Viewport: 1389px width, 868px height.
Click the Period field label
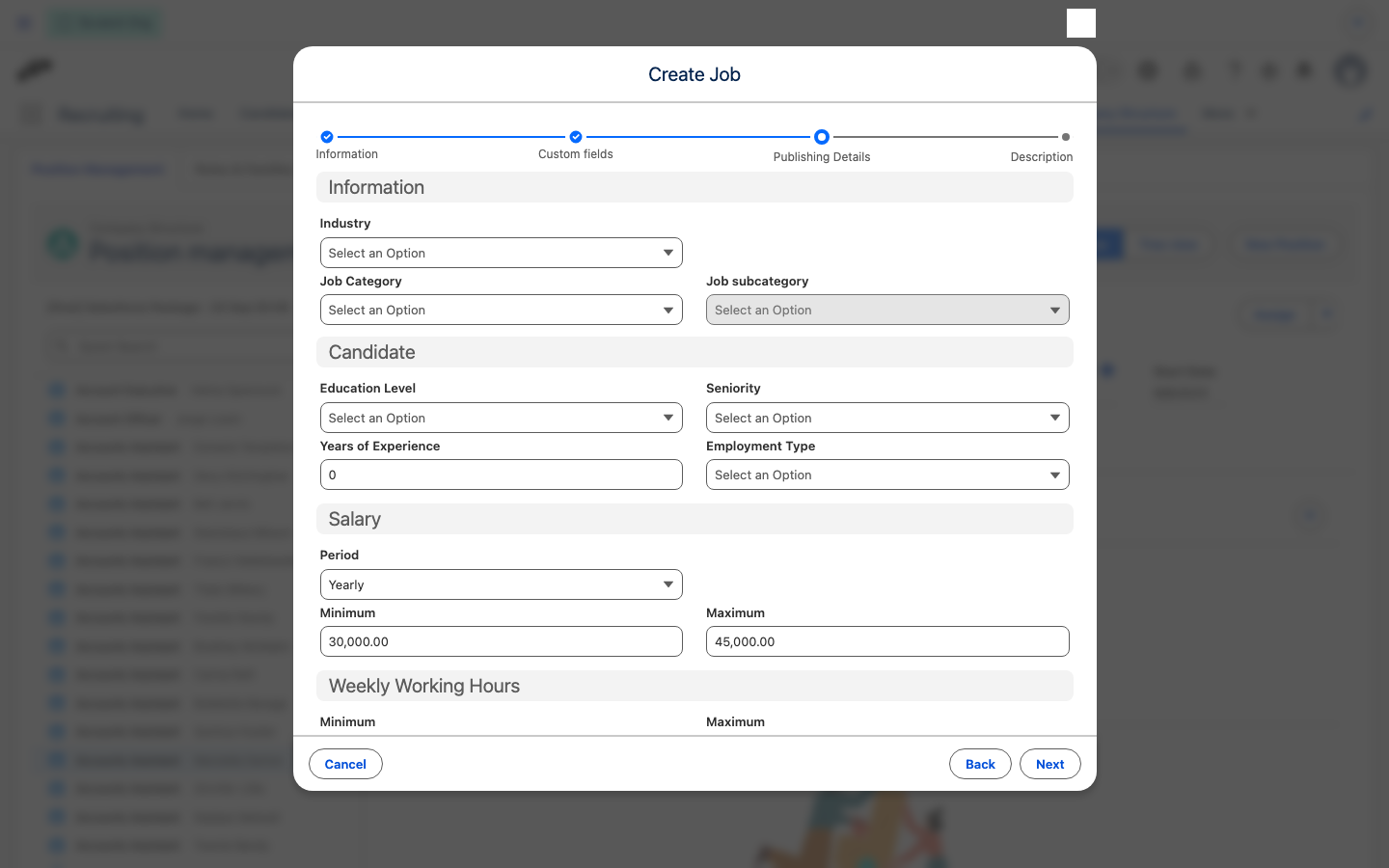coord(340,555)
